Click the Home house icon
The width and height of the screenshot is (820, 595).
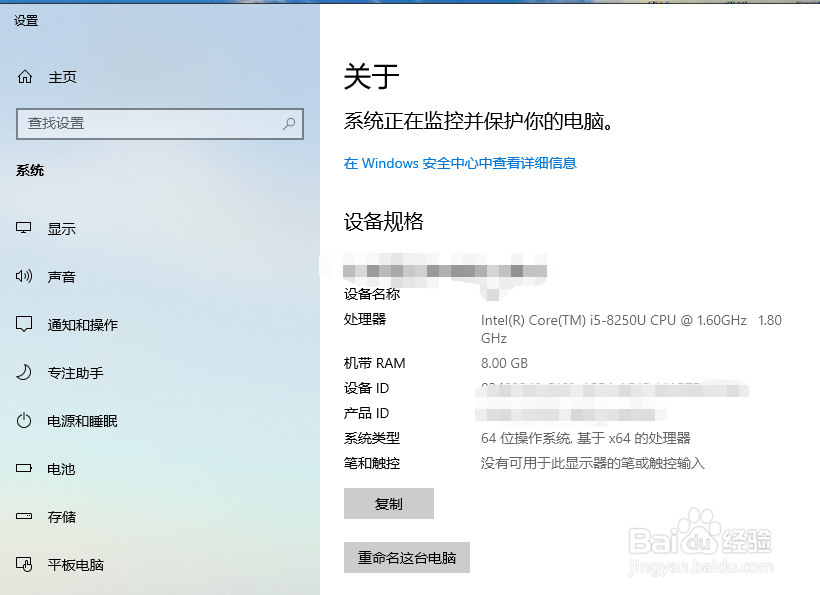coord(25,77)
